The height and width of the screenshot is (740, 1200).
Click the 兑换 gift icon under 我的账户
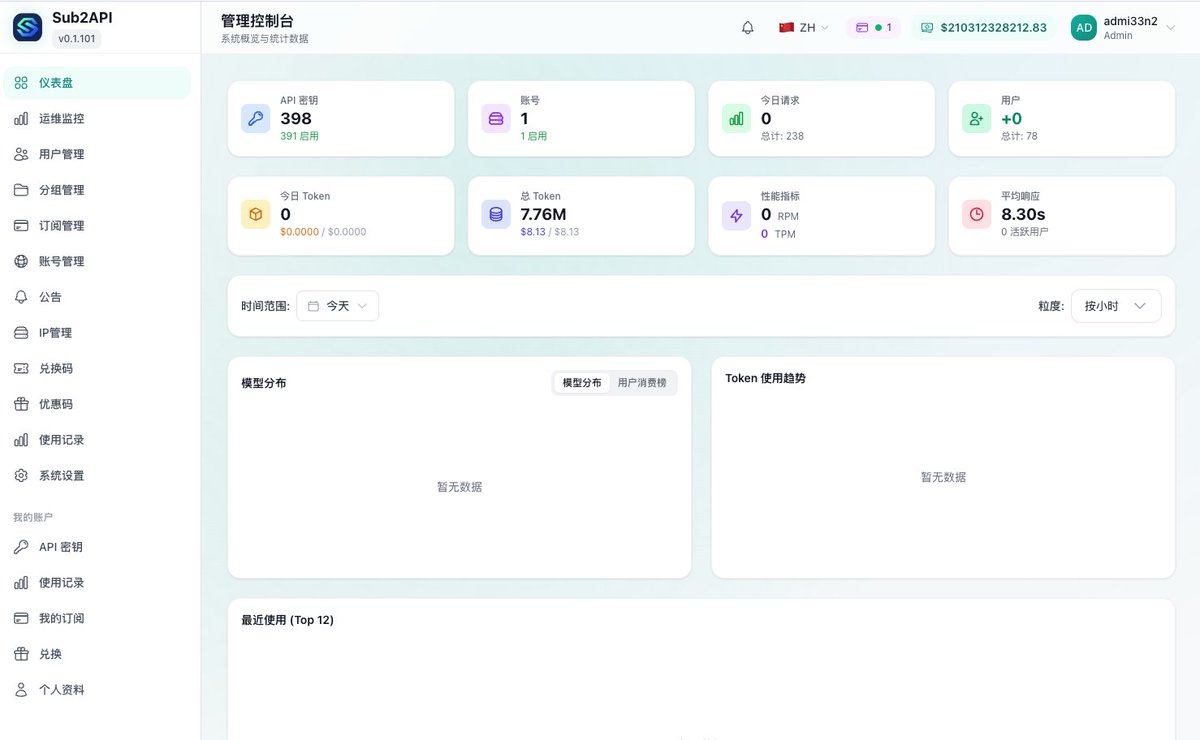click(x=21, y=654)
